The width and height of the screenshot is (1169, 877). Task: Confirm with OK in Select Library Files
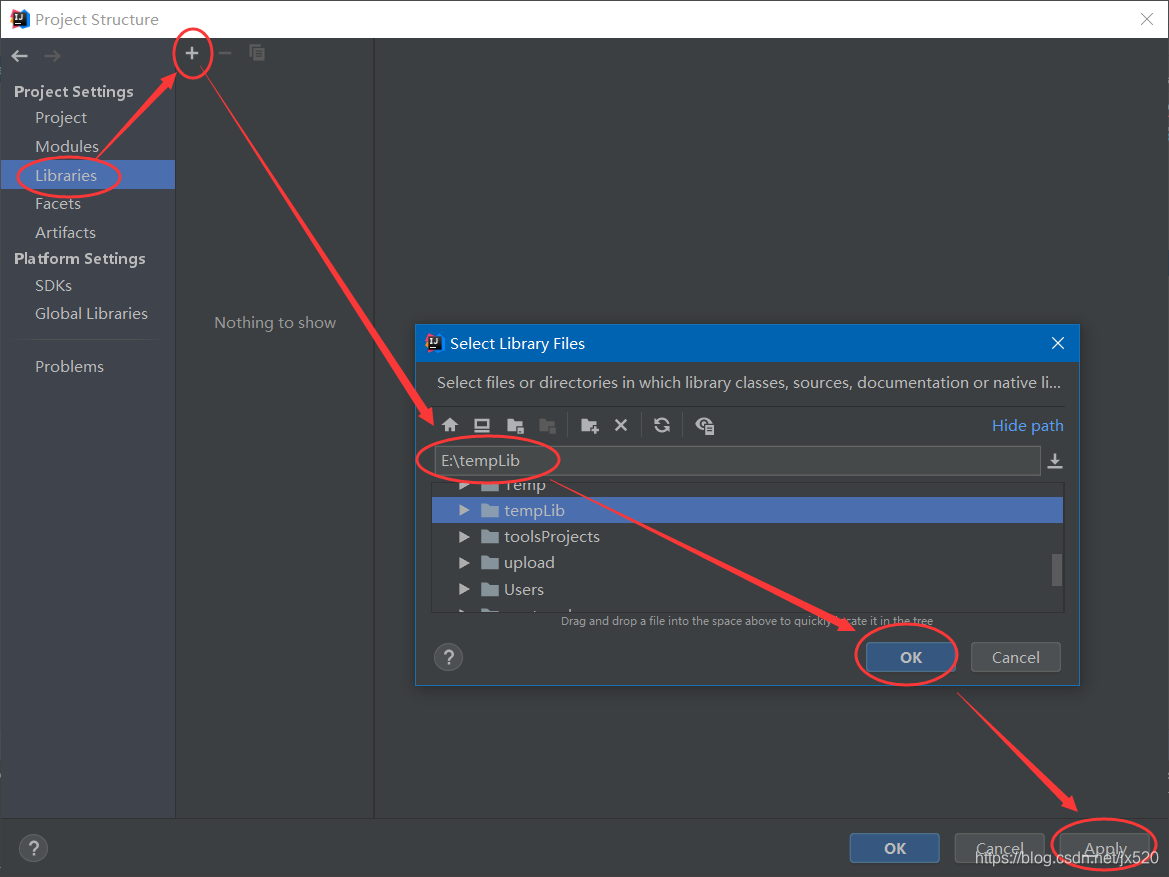pos(911,657)
